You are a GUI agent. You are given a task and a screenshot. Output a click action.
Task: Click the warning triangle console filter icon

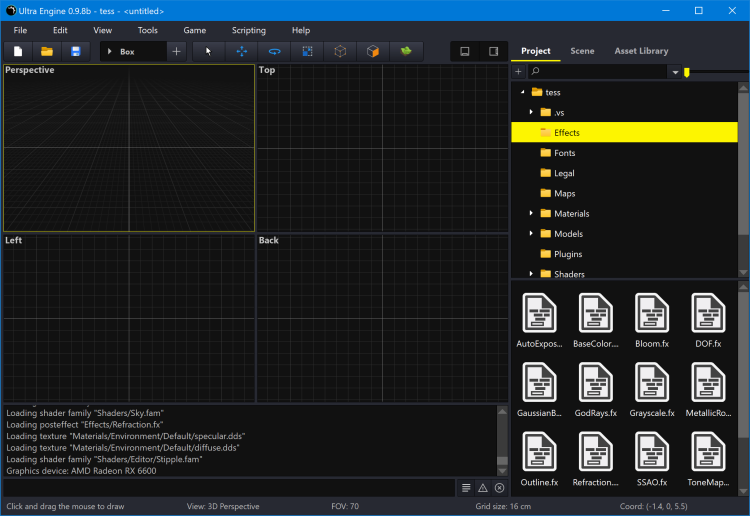coord(482,488)
